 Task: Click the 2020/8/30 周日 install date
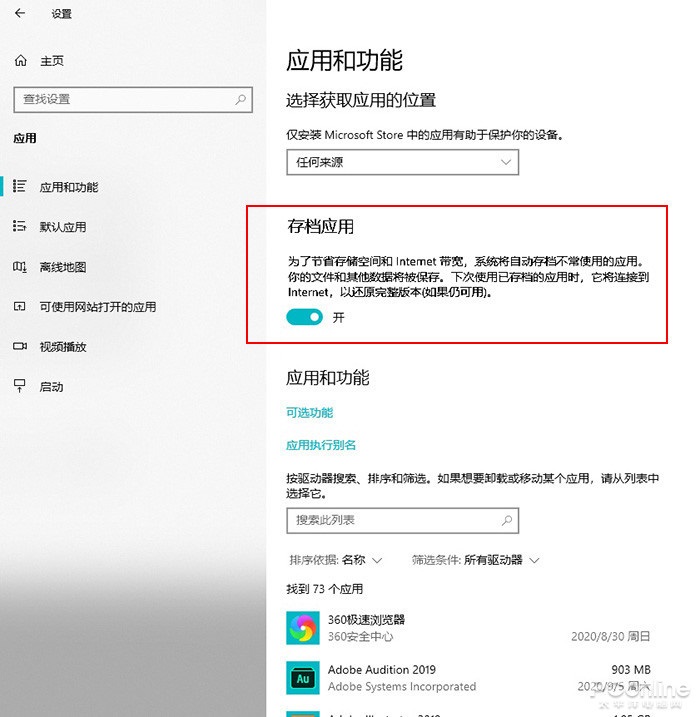[x=610, y=637]
